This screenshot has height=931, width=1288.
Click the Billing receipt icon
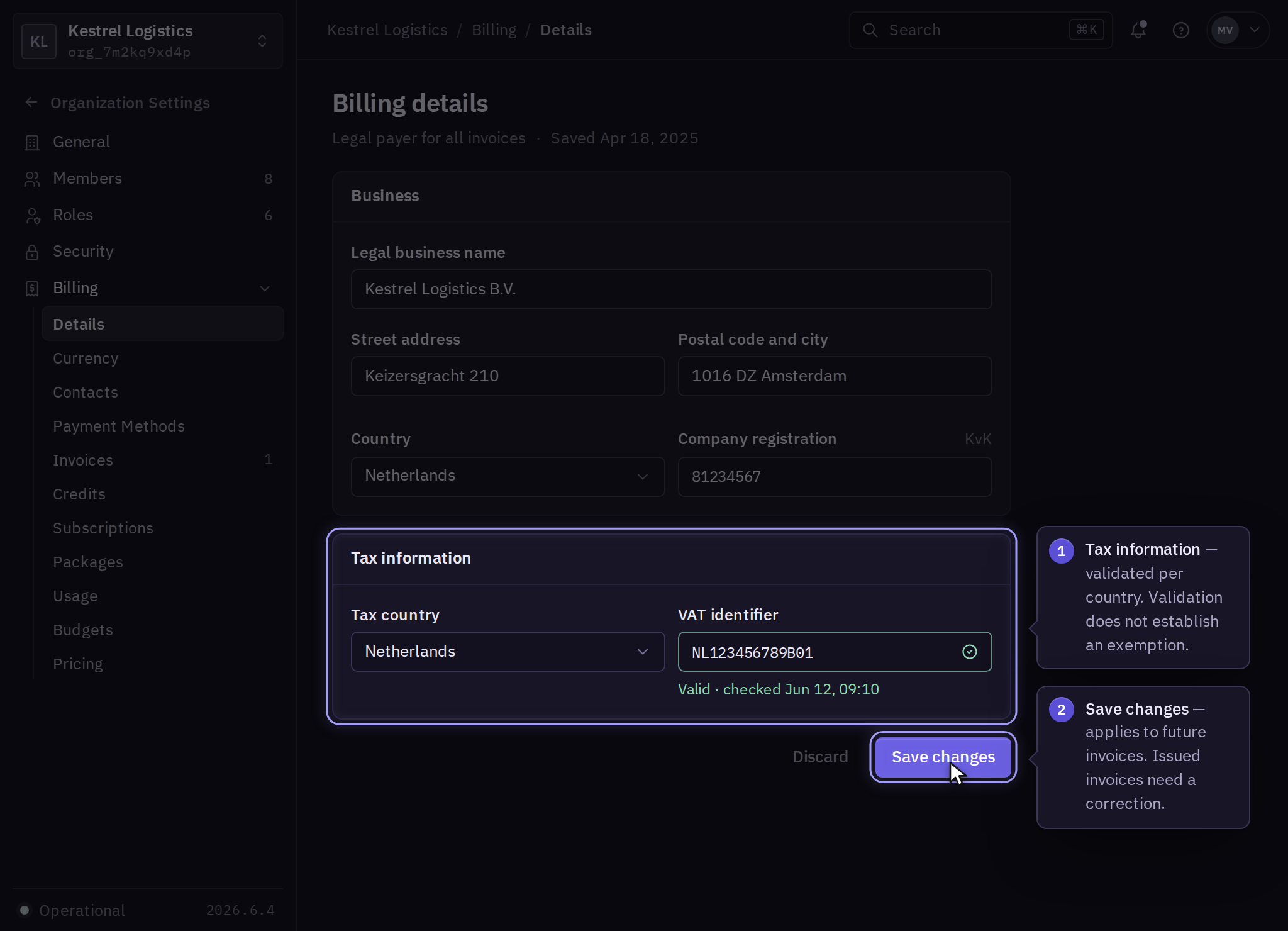[32, 288]
